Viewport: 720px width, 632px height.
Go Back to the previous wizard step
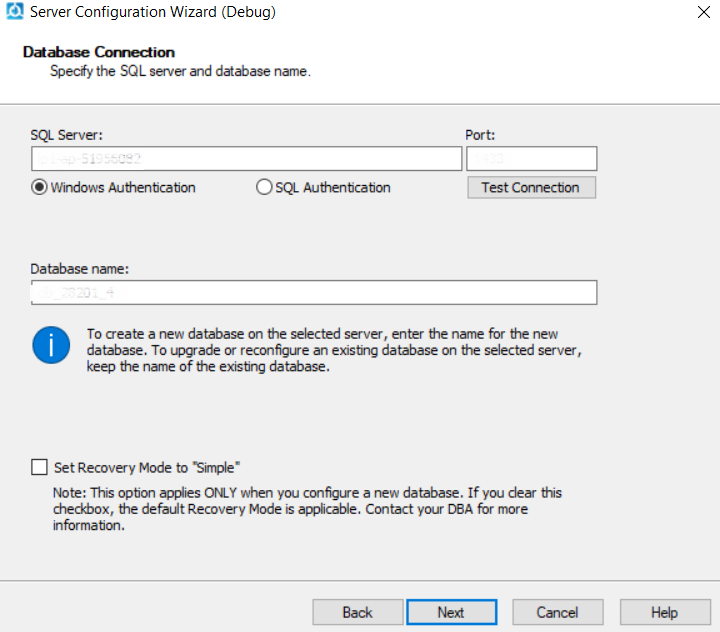(357, 612)
